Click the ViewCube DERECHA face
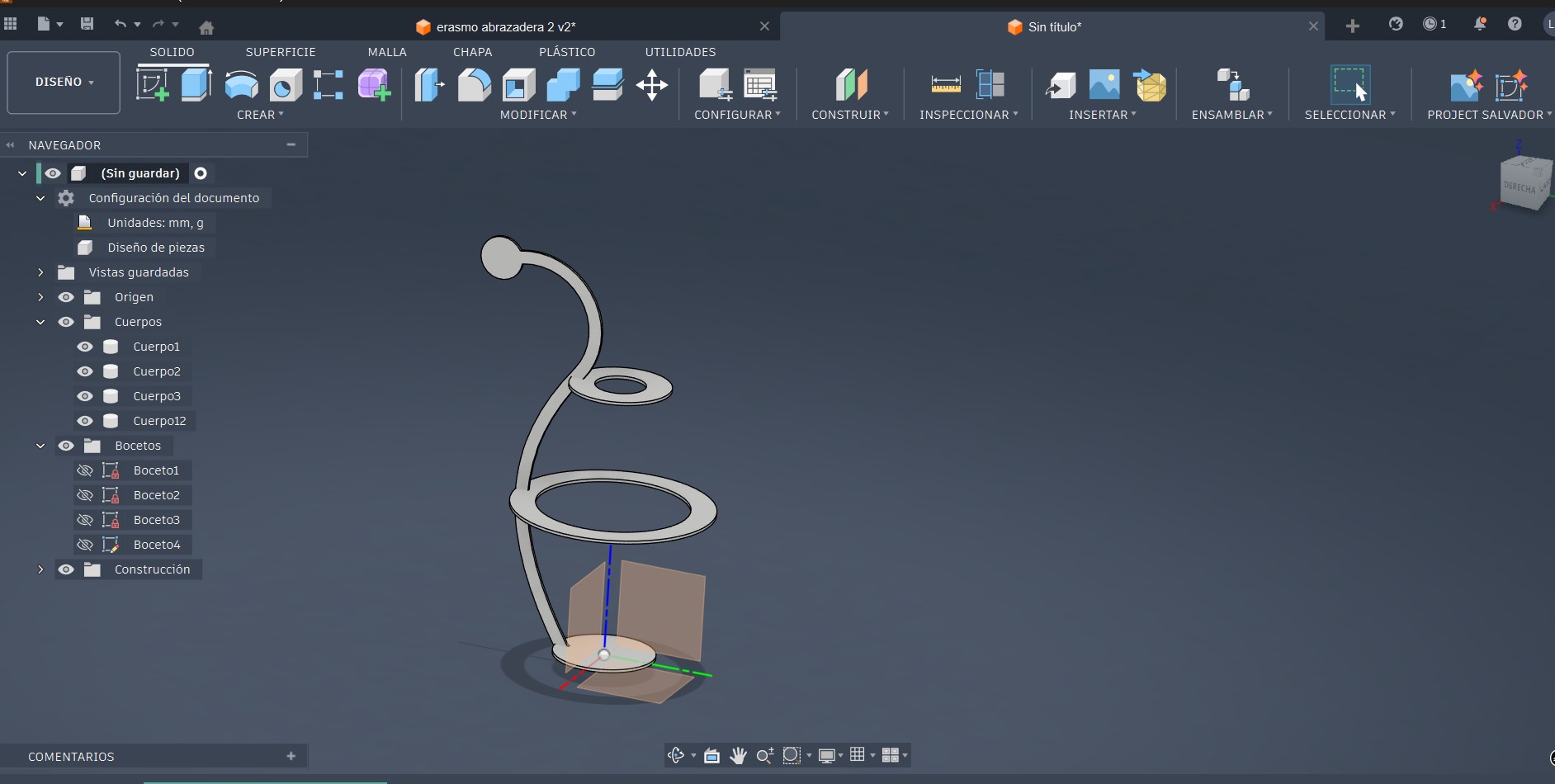 pyautogui.click(x=1520, y=187)
